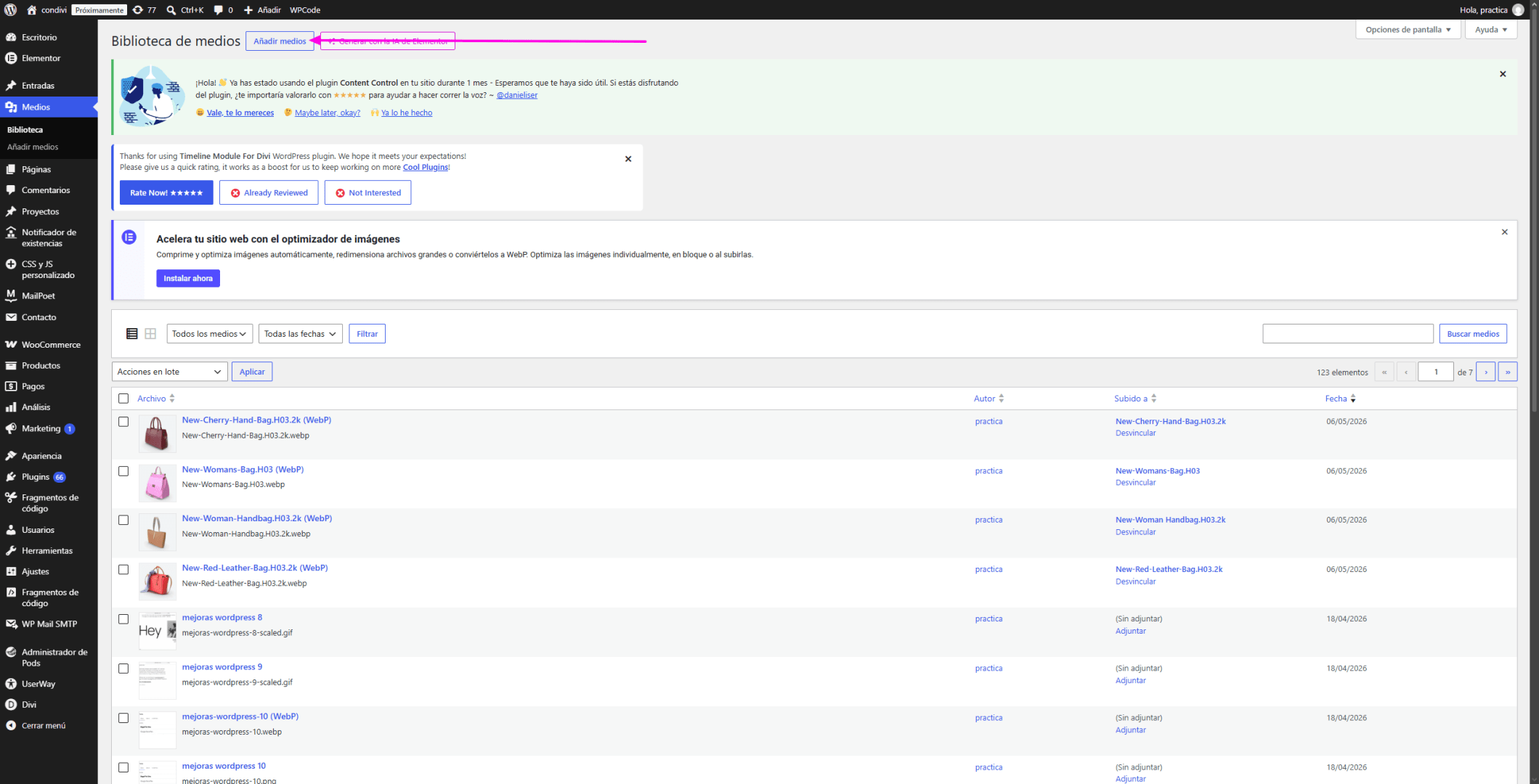Select the list view icon
Viewport: 1539px width, 784px height.
[x=132, y=334]
